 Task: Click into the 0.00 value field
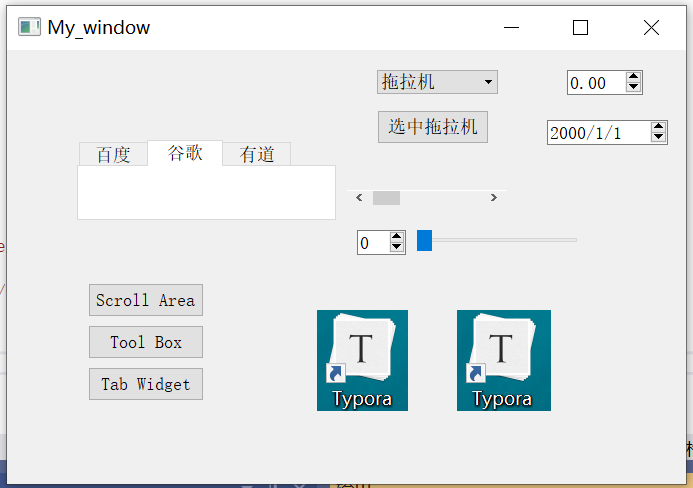tap(597, 83)
